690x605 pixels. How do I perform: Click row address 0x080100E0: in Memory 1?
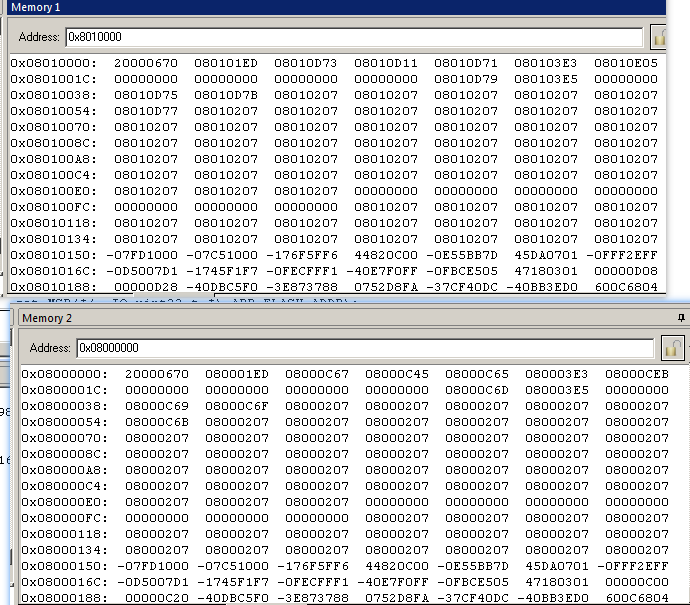(x=53, y=191)
